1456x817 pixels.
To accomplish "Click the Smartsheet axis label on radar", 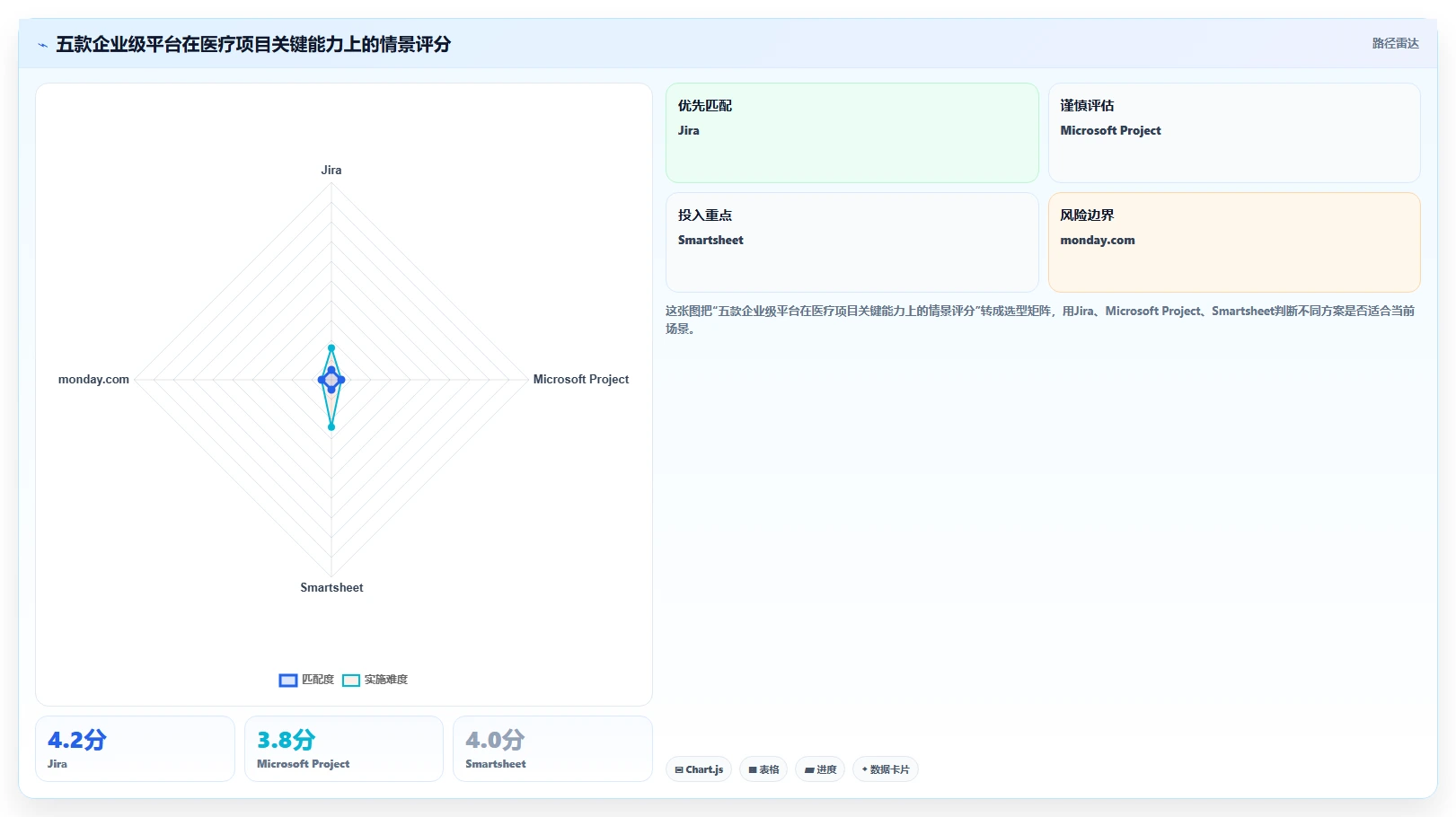I will click(x=331, y=587).
